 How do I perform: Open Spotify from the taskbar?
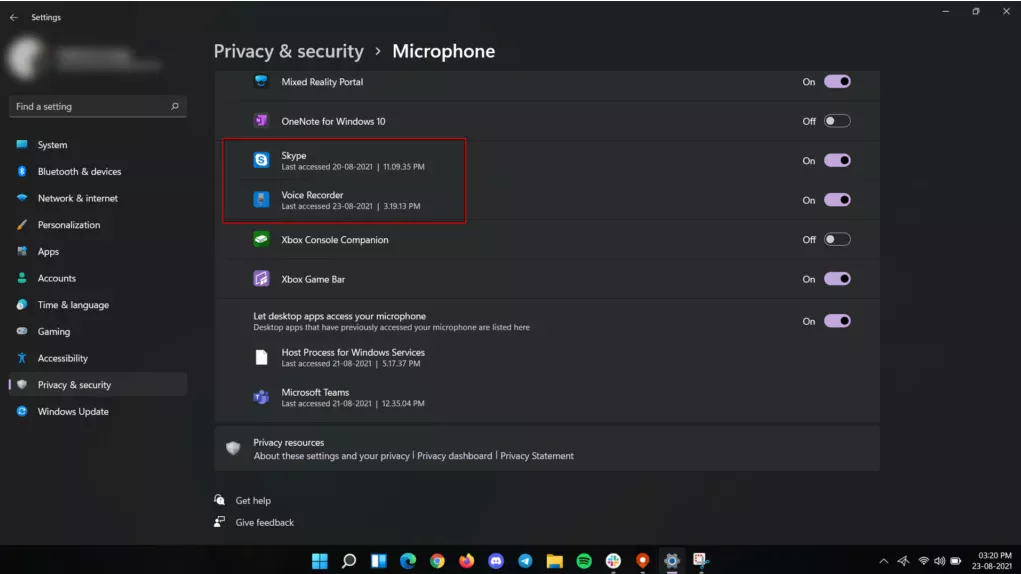coord(584,561)
